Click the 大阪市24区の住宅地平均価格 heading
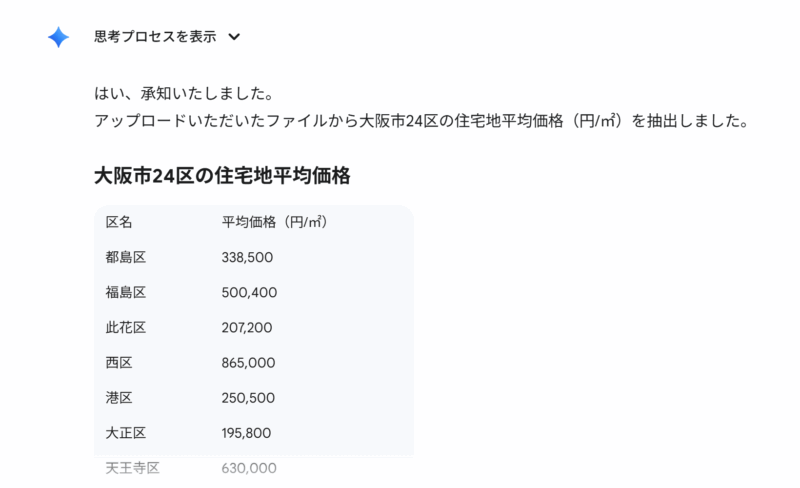Image resolution: width=800 pixels, height=488 pixels. [x=222, y=176]
